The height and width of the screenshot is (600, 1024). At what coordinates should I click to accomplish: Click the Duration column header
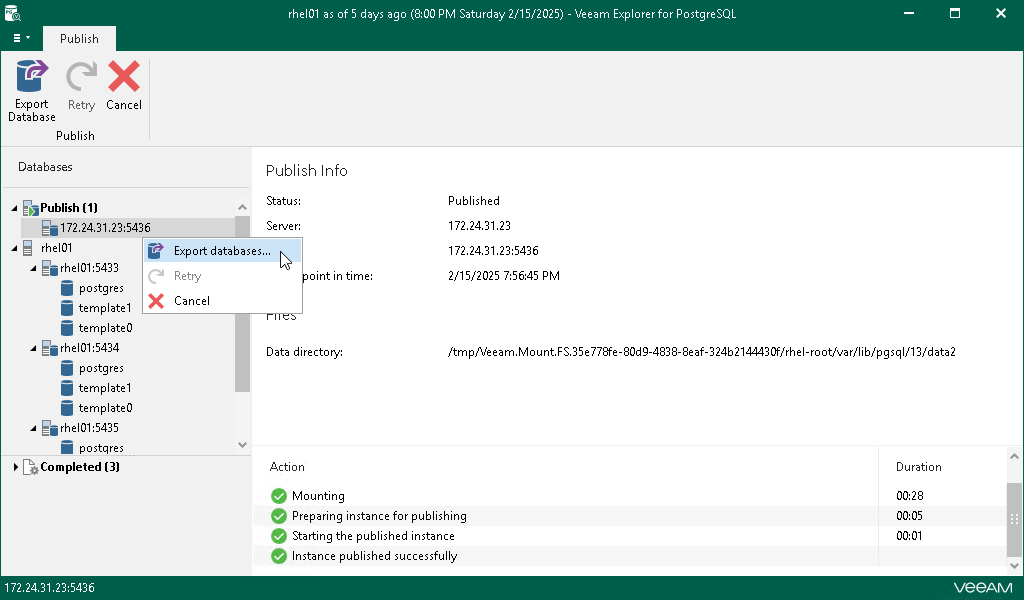click(918, 467)
